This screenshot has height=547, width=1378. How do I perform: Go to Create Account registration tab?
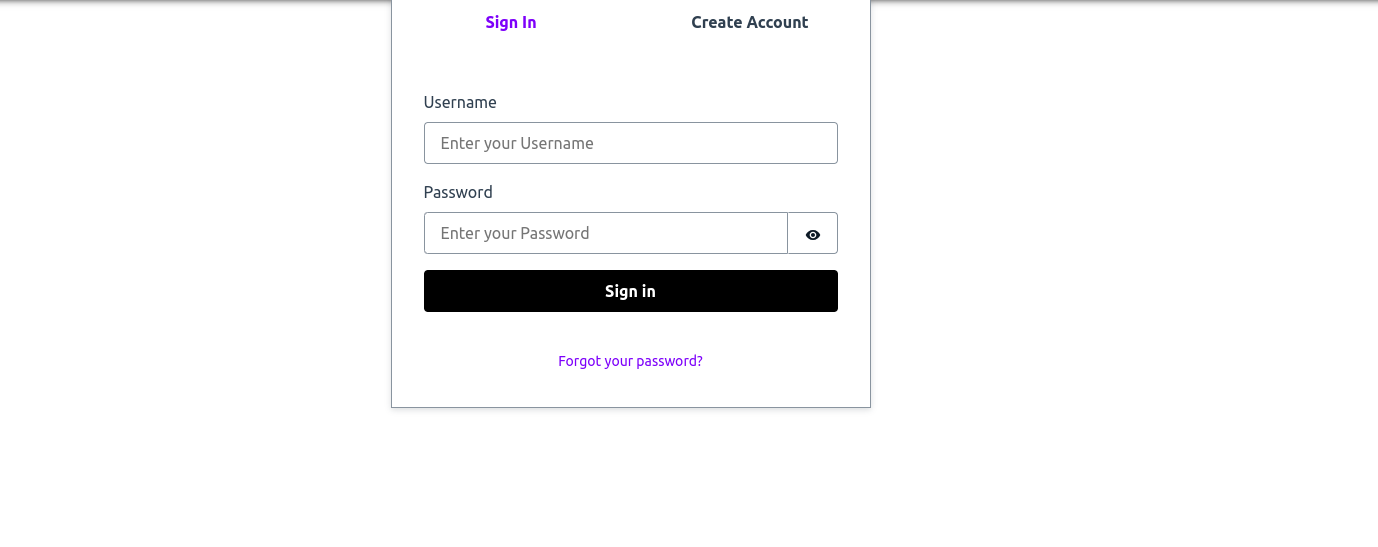[x=749, y=23]
